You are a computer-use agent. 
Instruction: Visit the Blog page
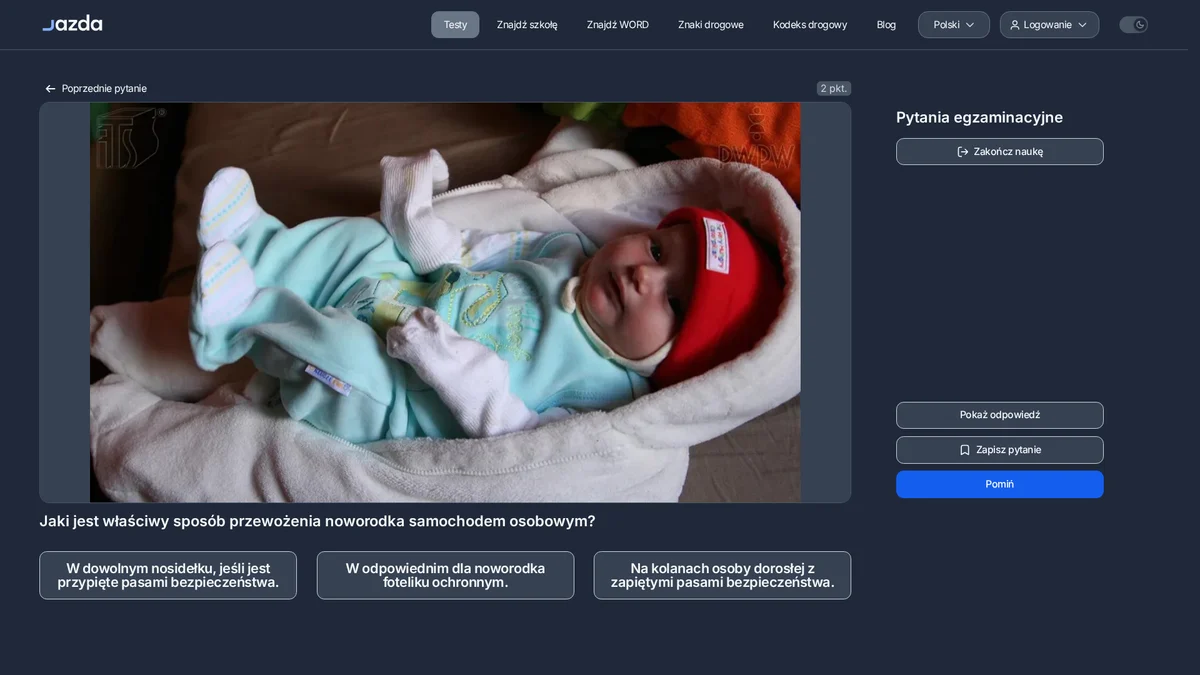pyautogui.click(x=886, y=25)
